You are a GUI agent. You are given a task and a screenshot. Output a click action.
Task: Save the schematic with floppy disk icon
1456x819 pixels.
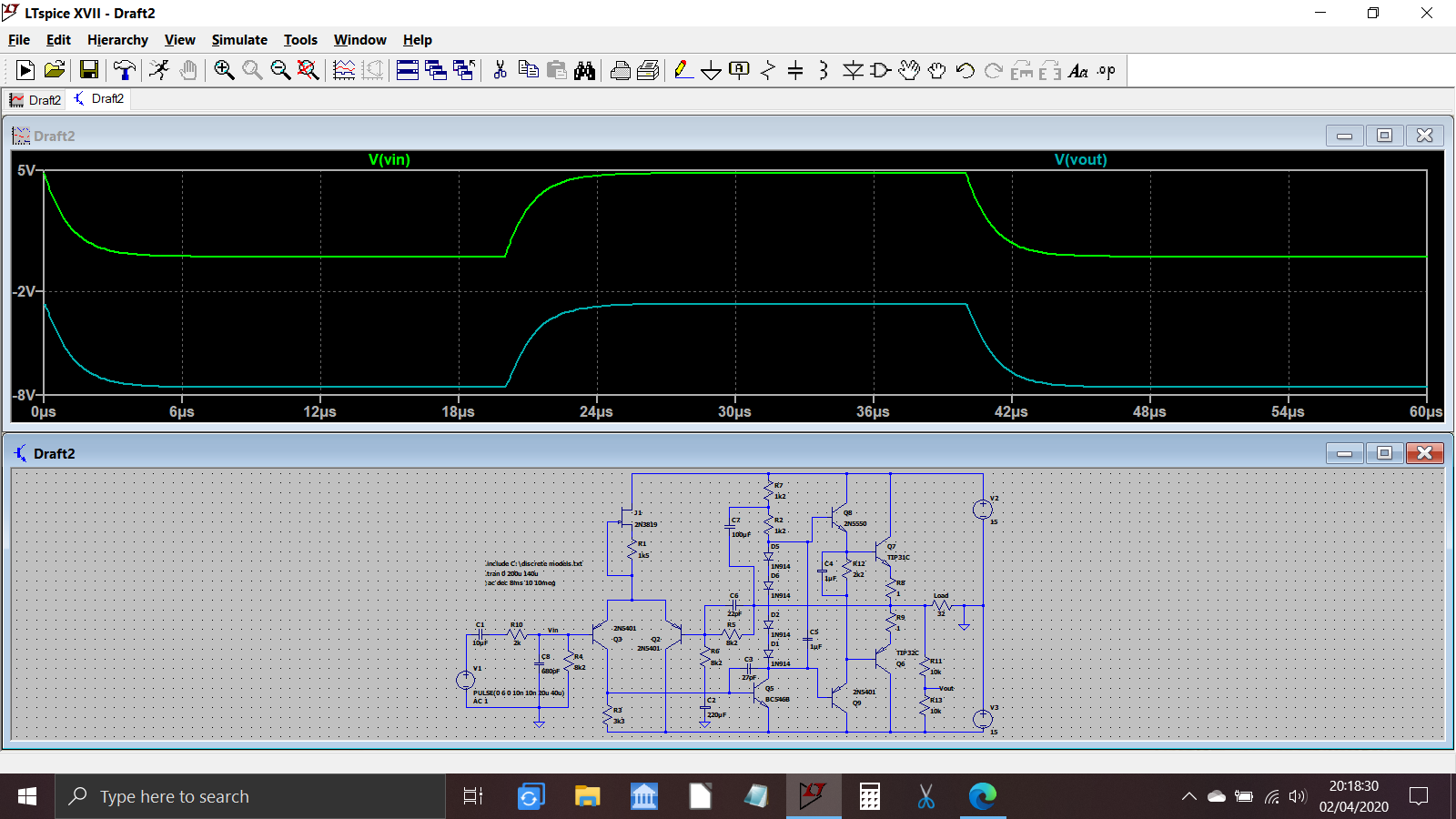(88, 70)
